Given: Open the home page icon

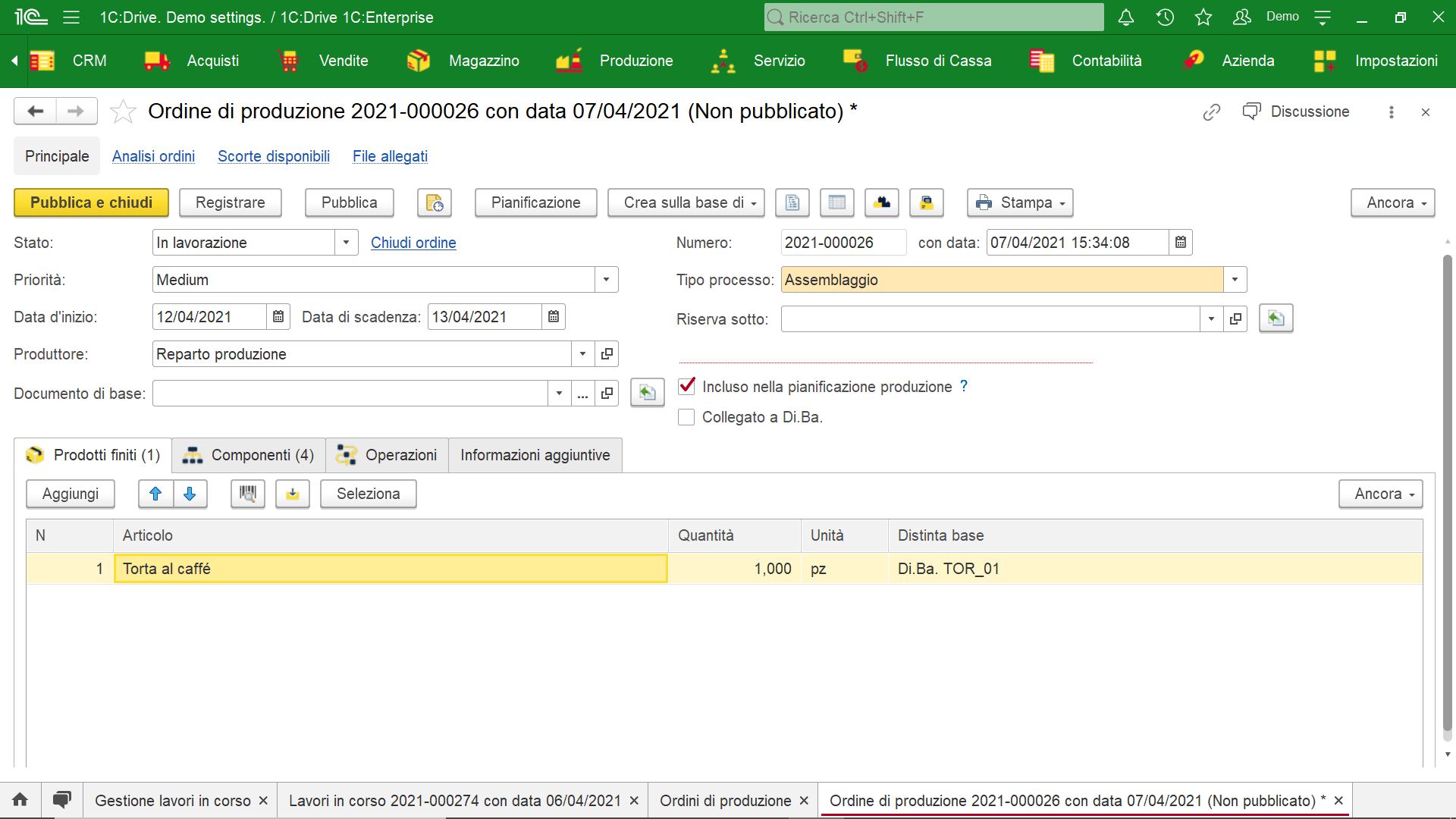Looking at the screenshot, I should [x=20, y=800].
